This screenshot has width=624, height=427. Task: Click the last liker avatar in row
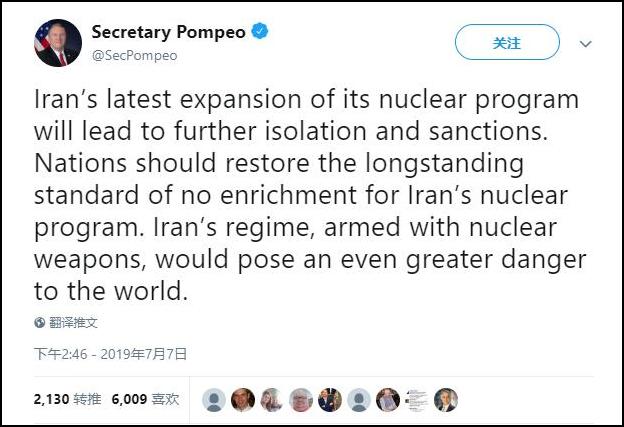click(x=446, y=400)
